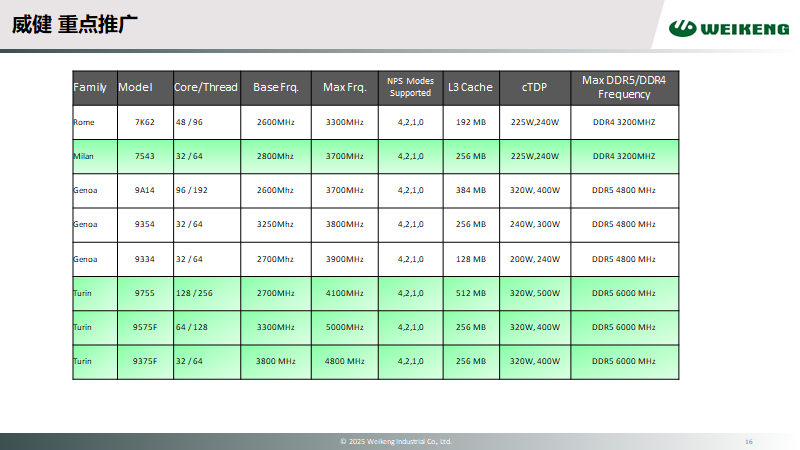This screenshot has width=800, height=450.
Task: Select model cell 9375F
Action: 145,362
